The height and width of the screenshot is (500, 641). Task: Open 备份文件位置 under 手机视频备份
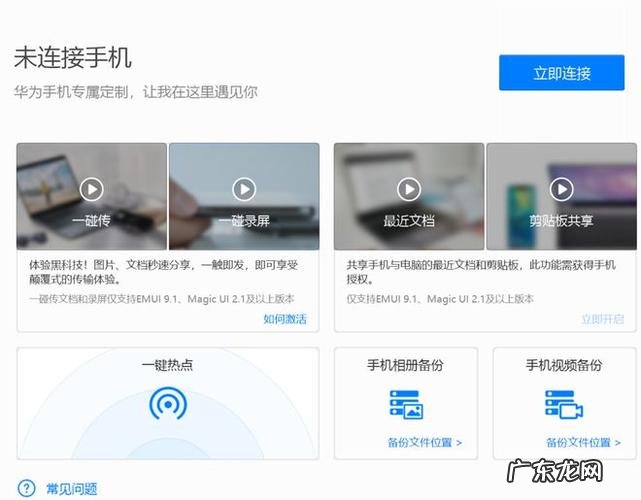(582, 442)
